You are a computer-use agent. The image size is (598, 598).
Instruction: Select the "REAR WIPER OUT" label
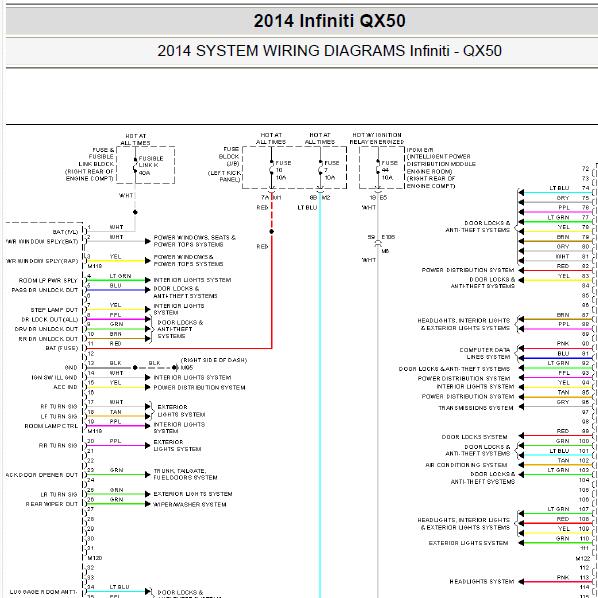click(52, 504)
